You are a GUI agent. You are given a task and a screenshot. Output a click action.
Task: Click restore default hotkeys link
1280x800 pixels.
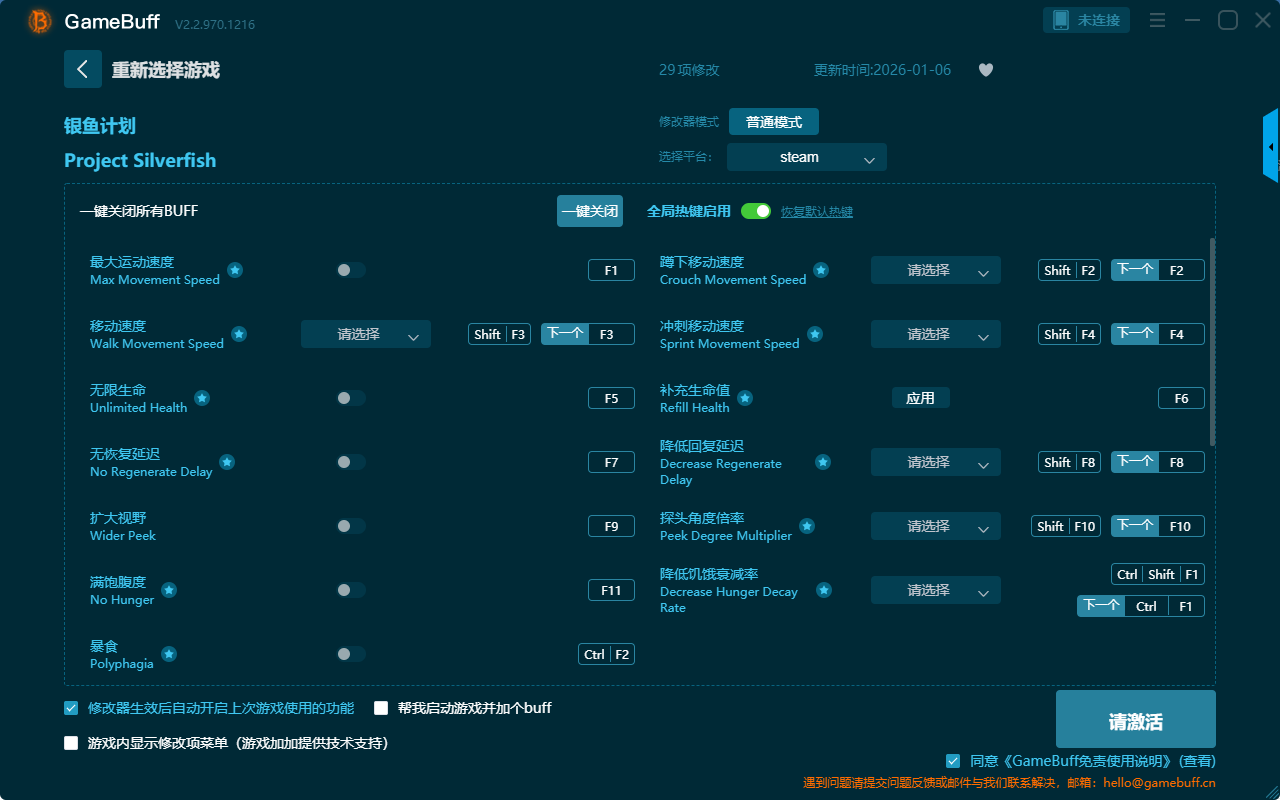tap(816, 212)
